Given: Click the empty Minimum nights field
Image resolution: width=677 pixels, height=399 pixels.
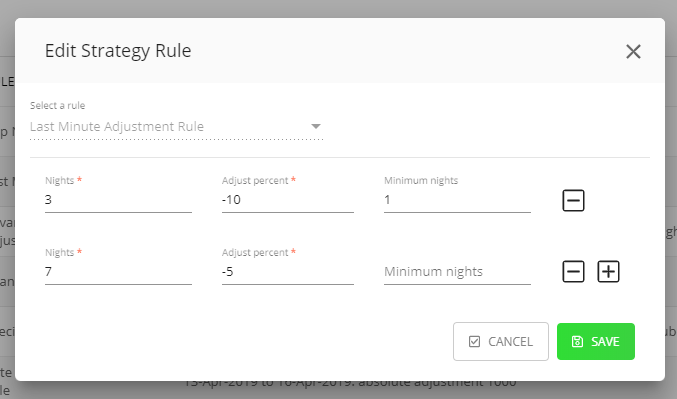Looking at the screenshot, I should [x=457, y=272].
